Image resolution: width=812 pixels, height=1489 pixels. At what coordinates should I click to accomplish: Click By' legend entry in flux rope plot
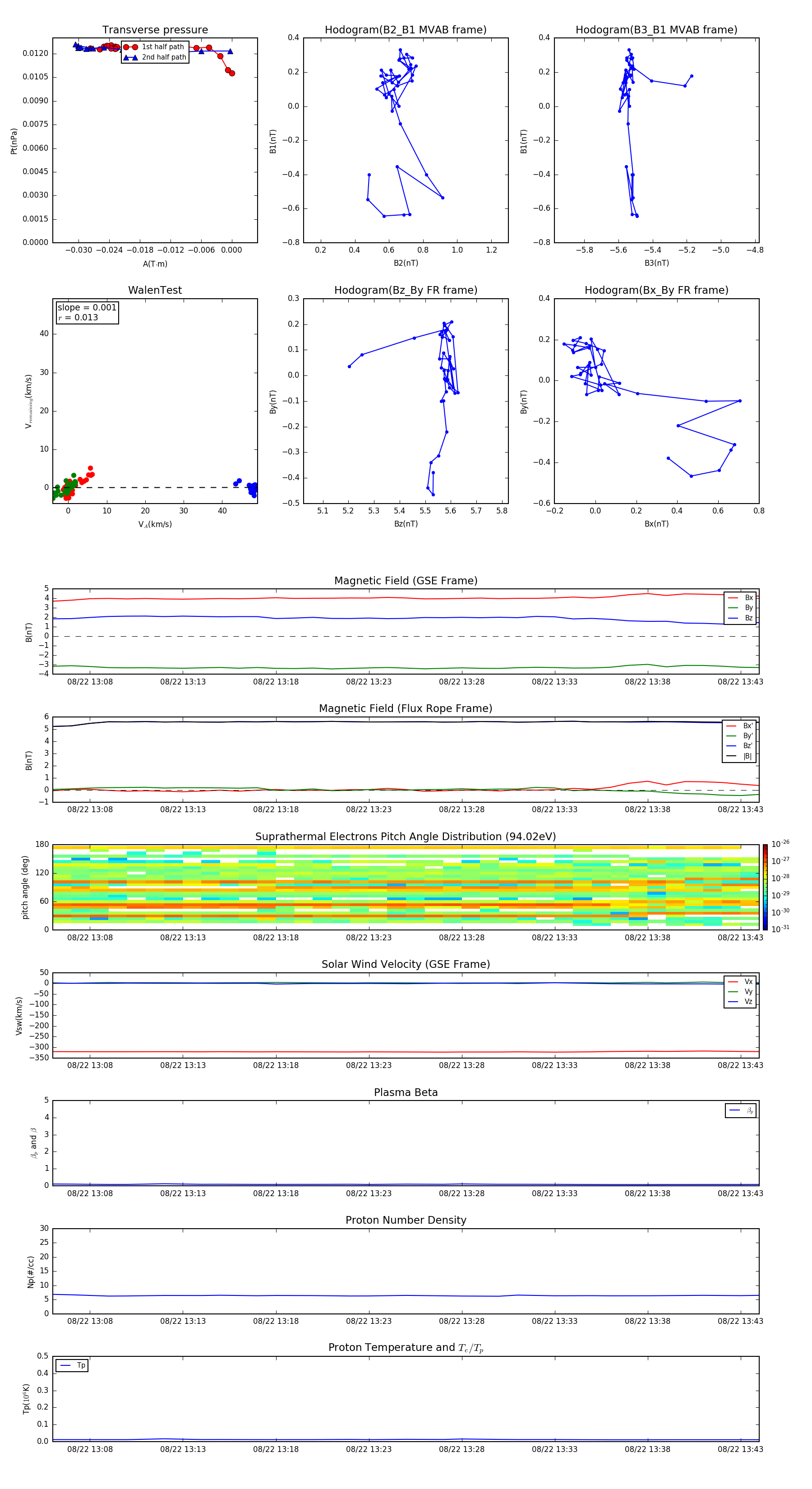(x=740, y=736)
